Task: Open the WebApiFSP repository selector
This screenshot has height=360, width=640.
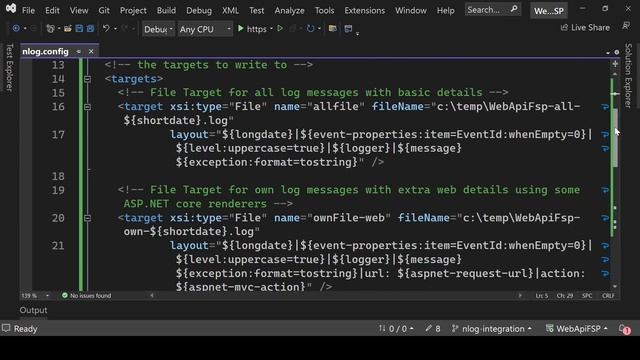Action: pyautogui.click(x=577, y=329)
